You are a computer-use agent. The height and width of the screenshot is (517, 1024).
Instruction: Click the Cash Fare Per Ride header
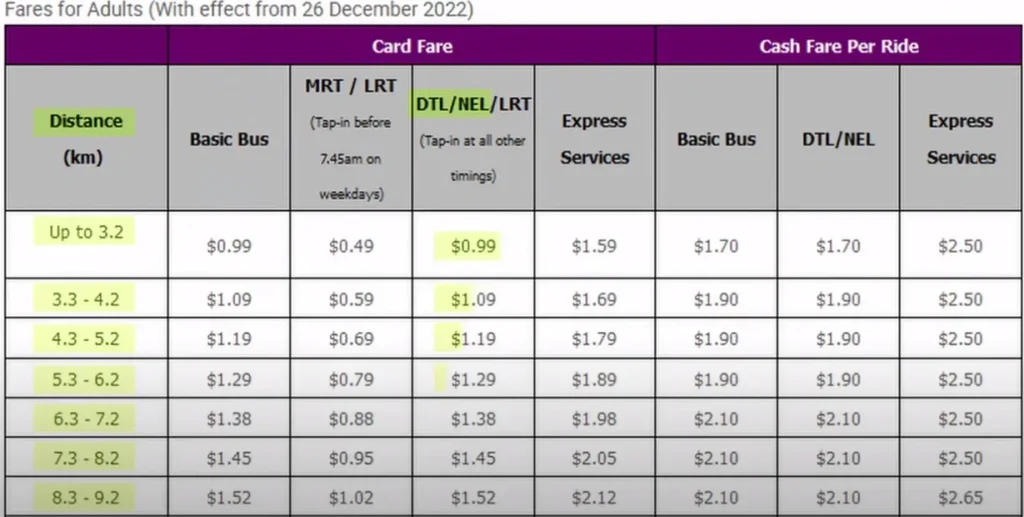tap(839, 46)
